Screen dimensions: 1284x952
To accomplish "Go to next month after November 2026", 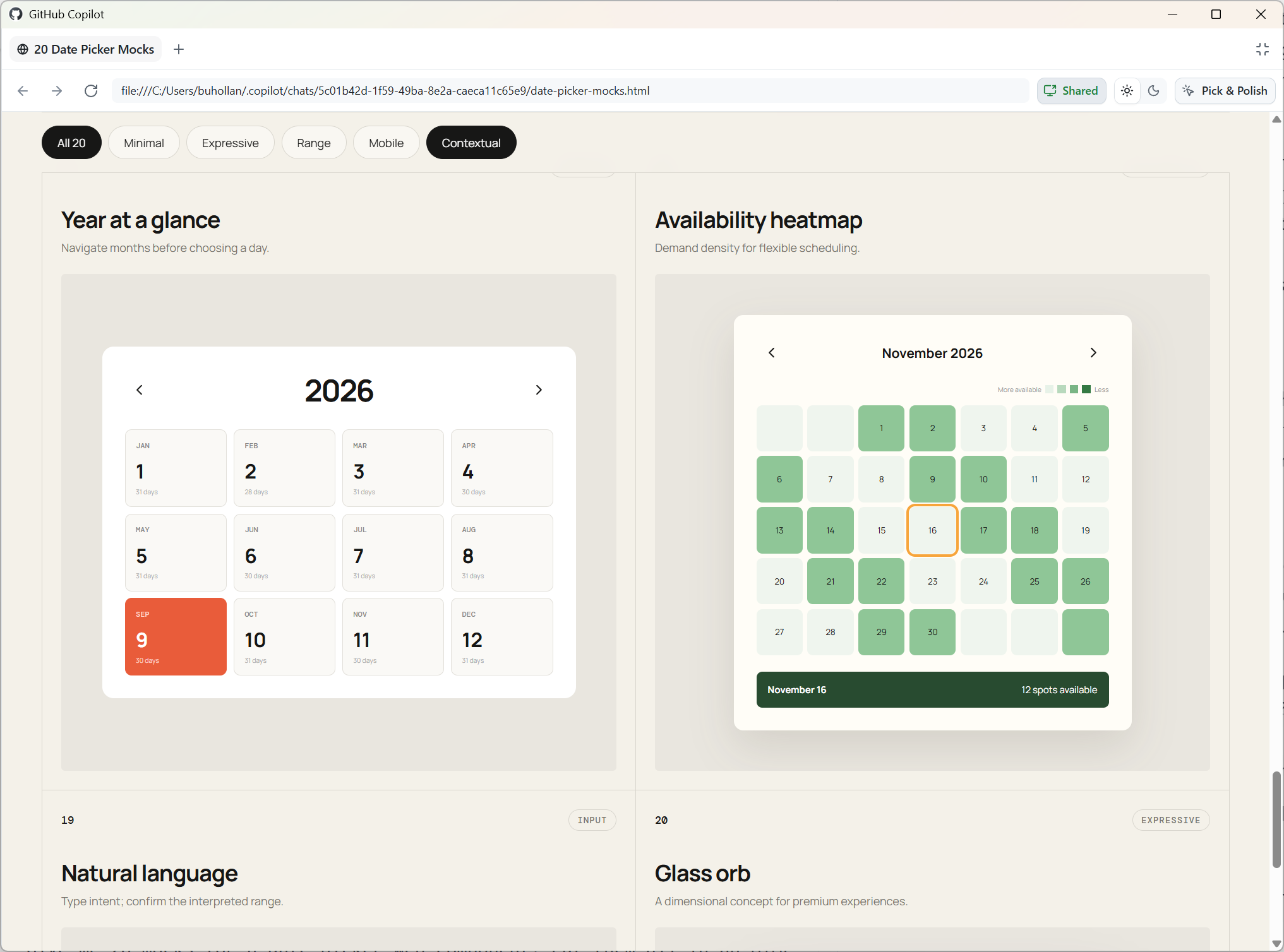I will (1093, 353).
